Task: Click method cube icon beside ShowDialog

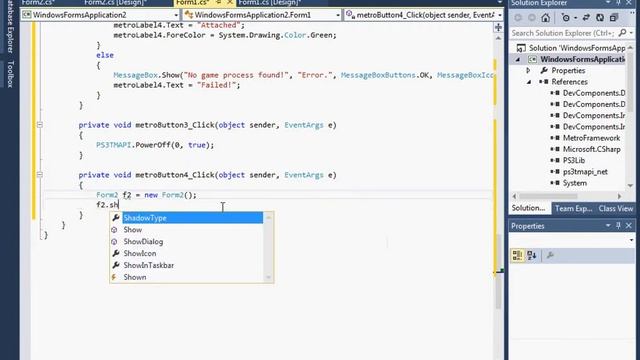Action: (x=114, y=242)
